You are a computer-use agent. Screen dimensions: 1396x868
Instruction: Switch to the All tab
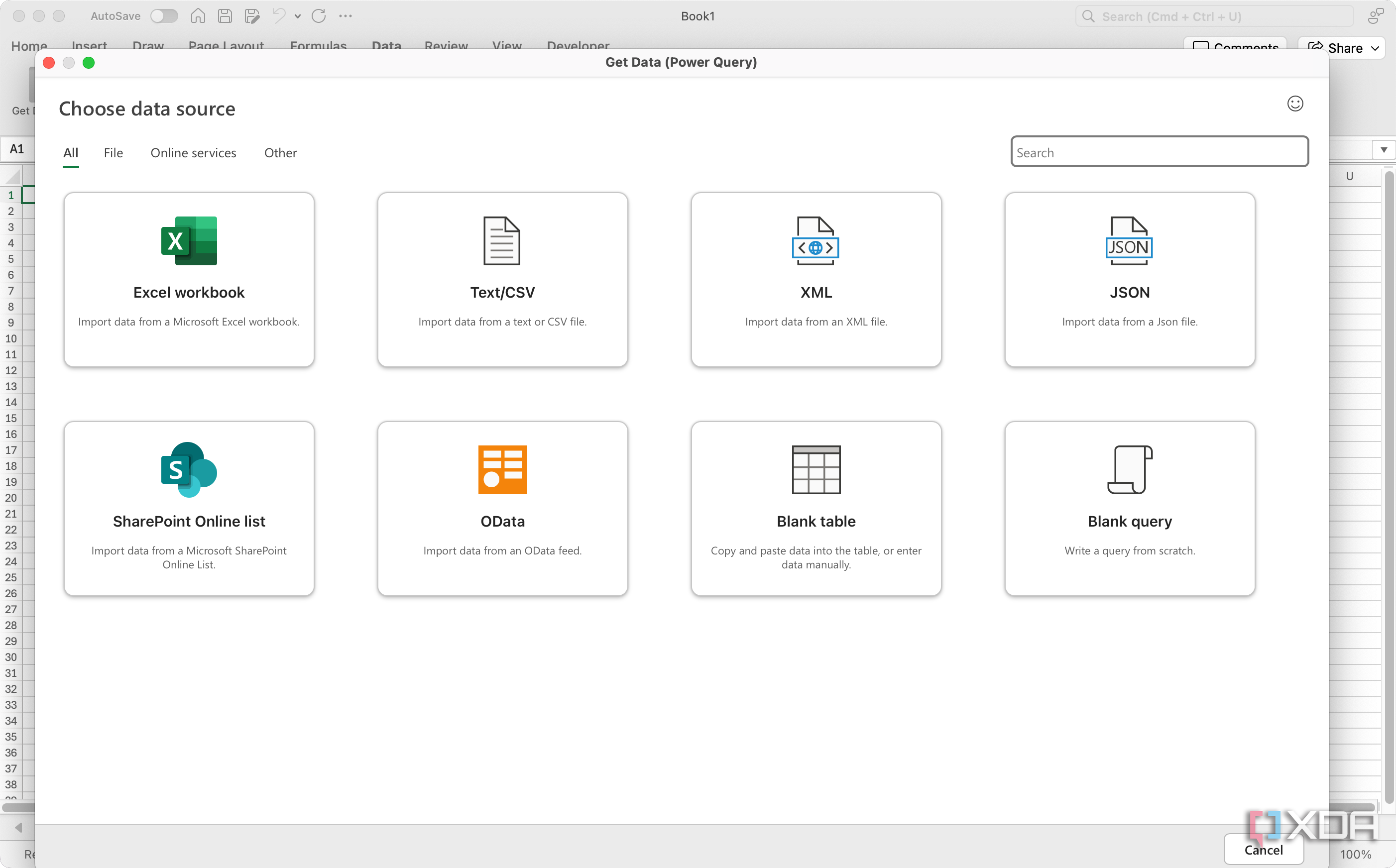tap(71, 153)
